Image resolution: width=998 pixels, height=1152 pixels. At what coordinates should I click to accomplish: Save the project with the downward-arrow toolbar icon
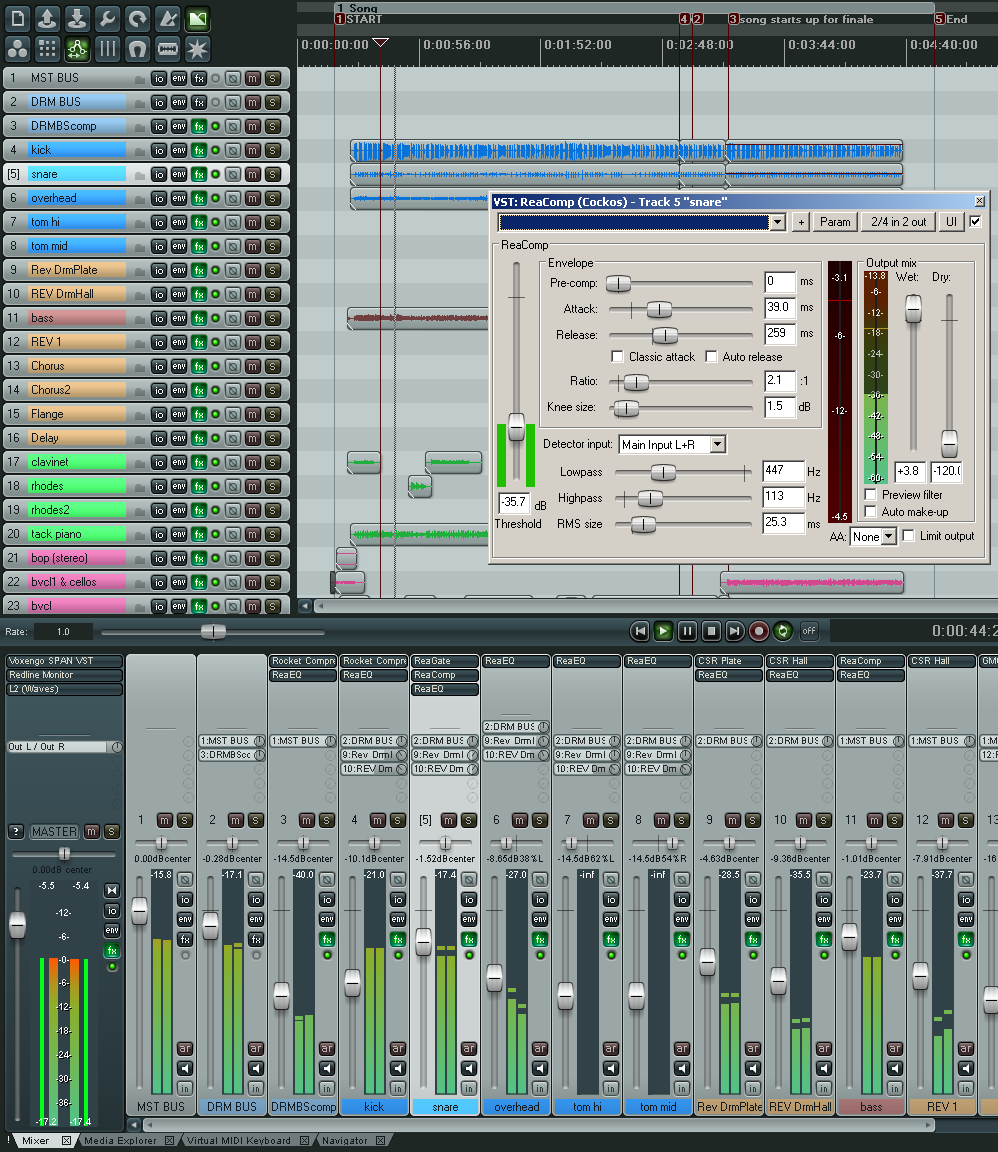click(x=77, y=18)
